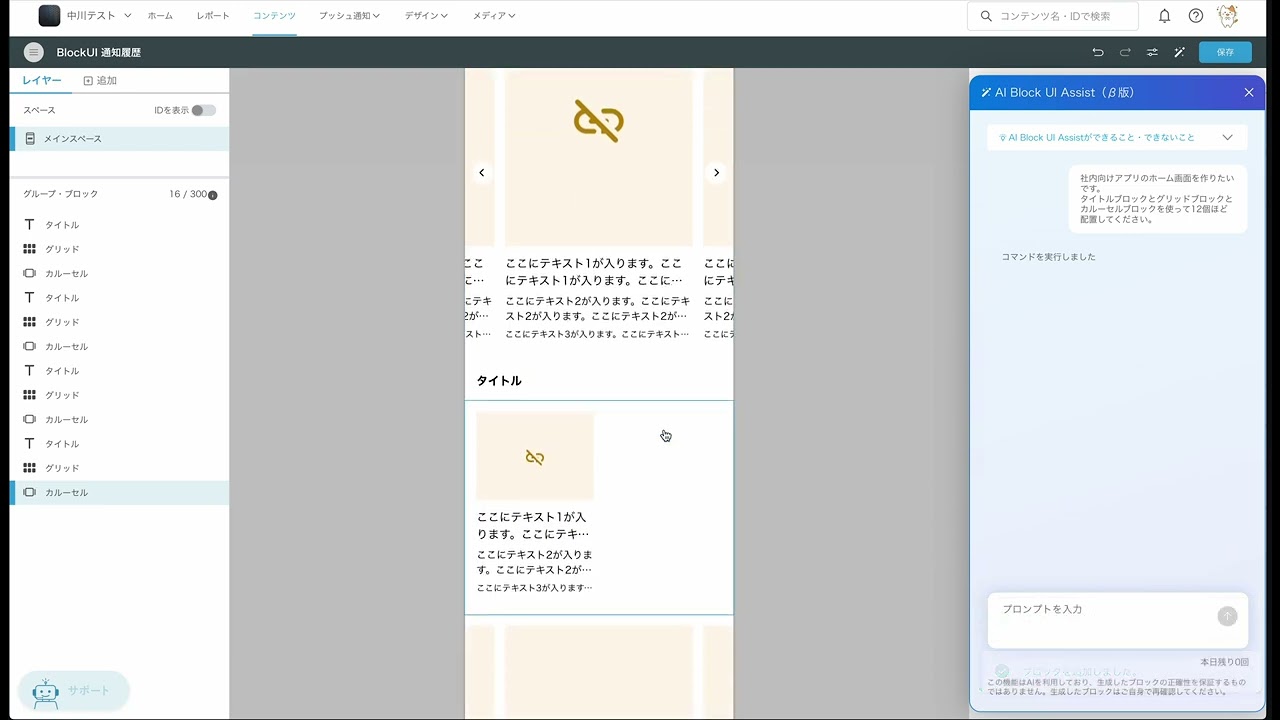The image size is (1280, 720).
Task: Select the メインスペース row
Action: pos(119,139)
